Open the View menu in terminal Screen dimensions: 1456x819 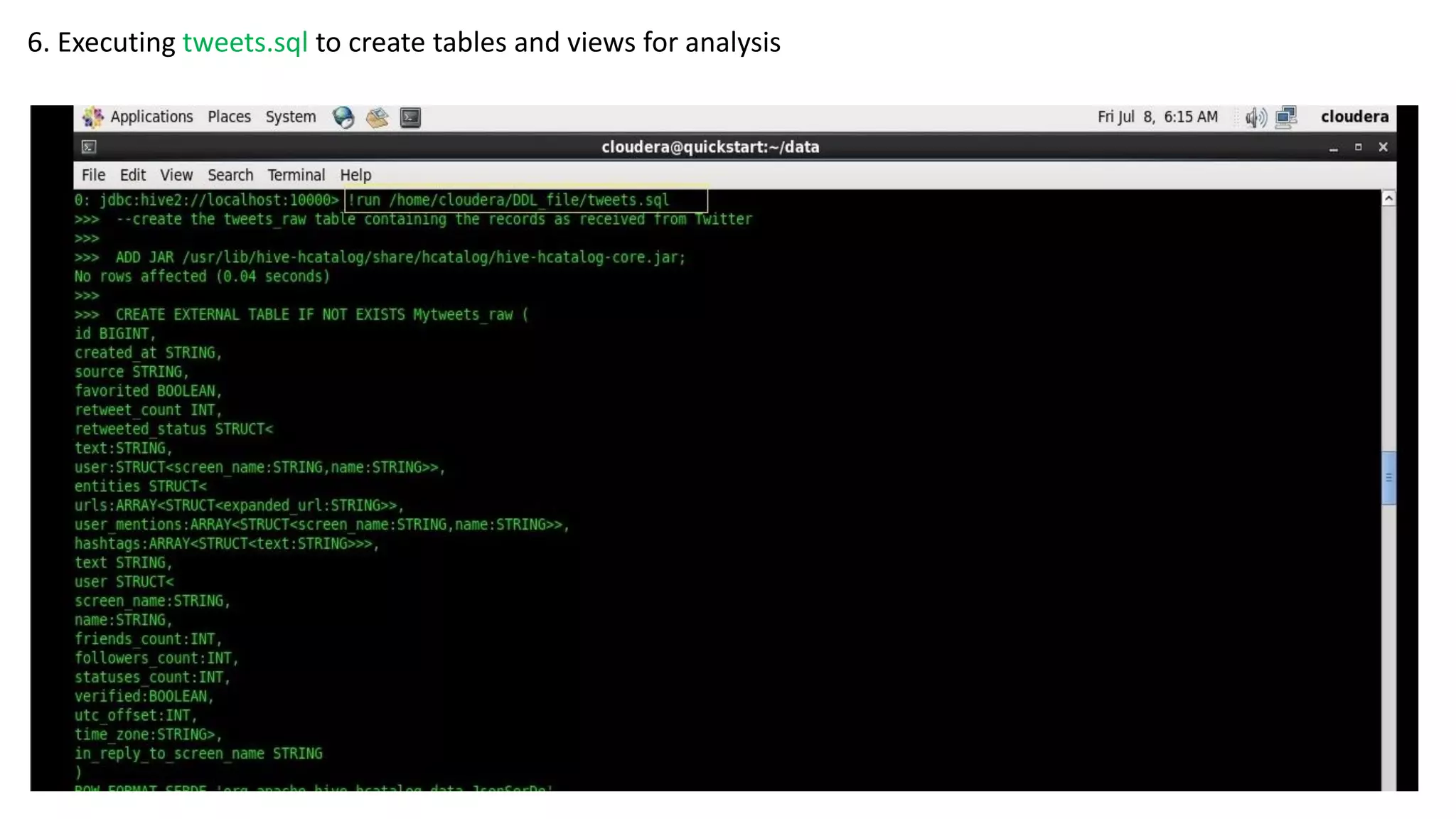[176, 175]
